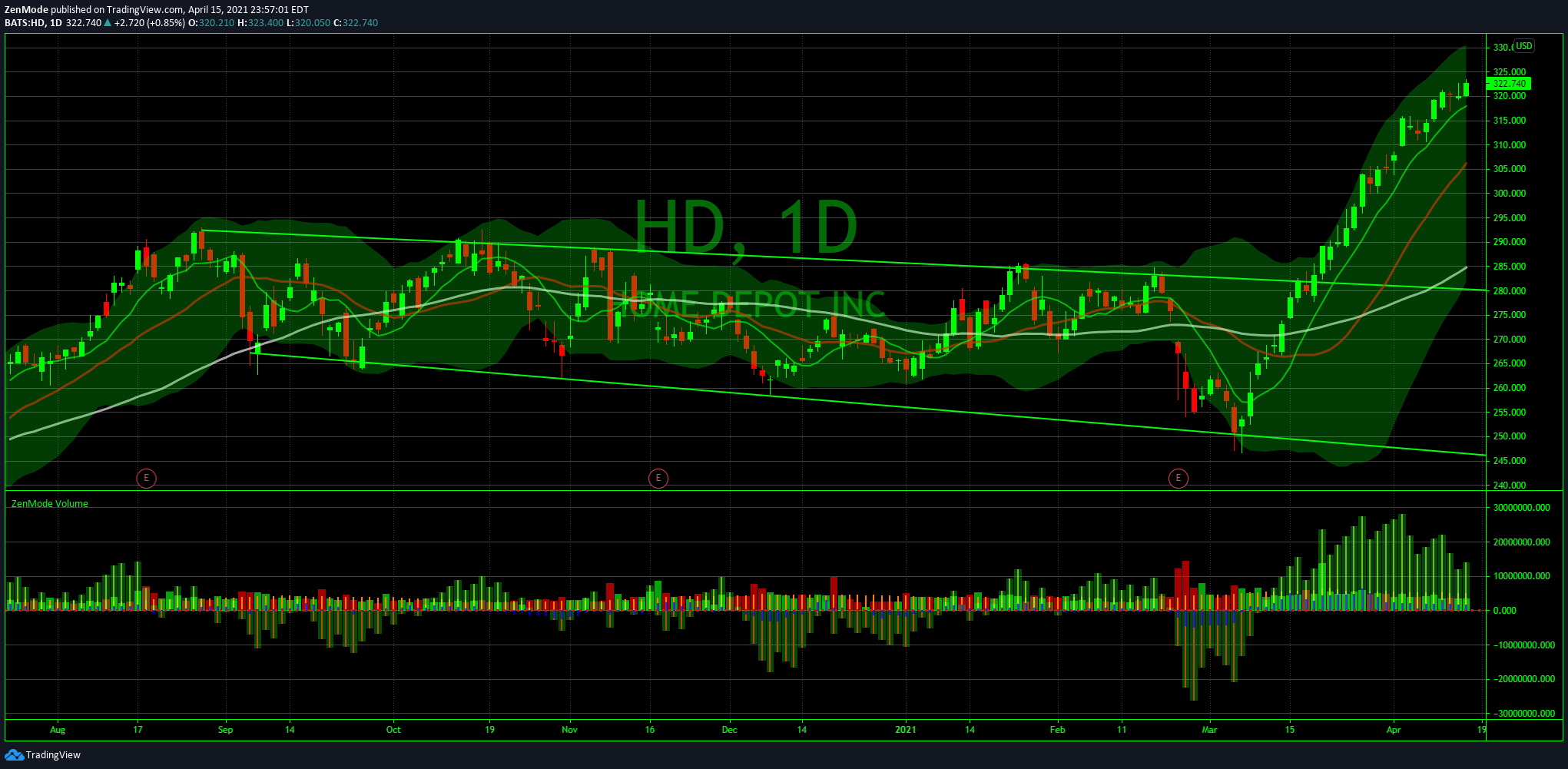Select the BATS:HD, 1D symbol text

(x=33, y=23)
